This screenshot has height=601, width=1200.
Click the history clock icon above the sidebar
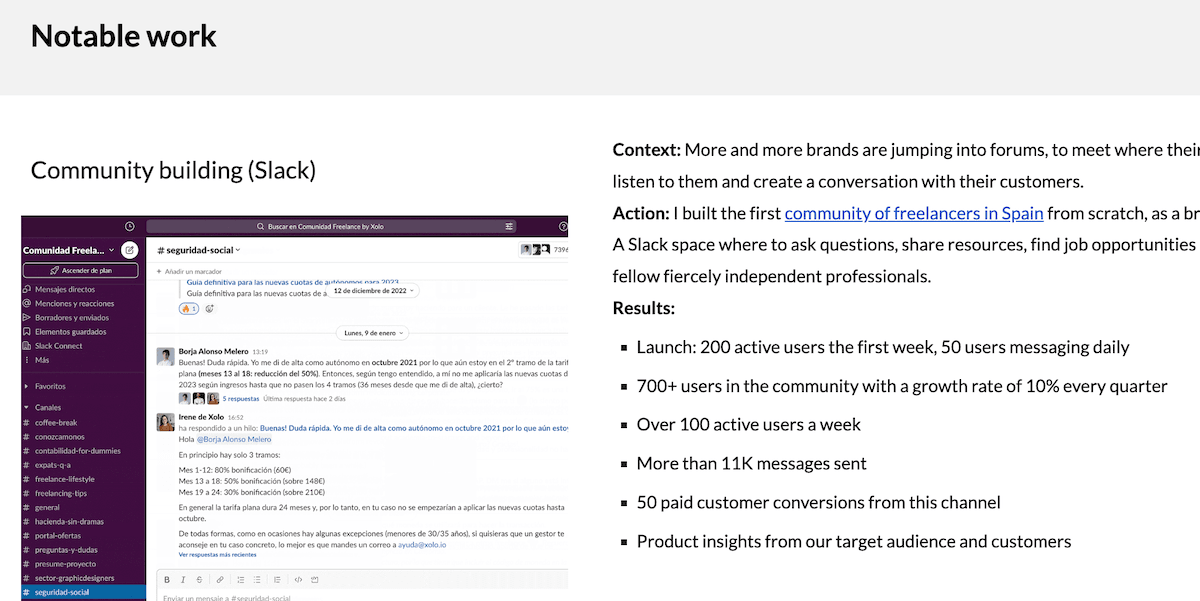pos(128,227)
